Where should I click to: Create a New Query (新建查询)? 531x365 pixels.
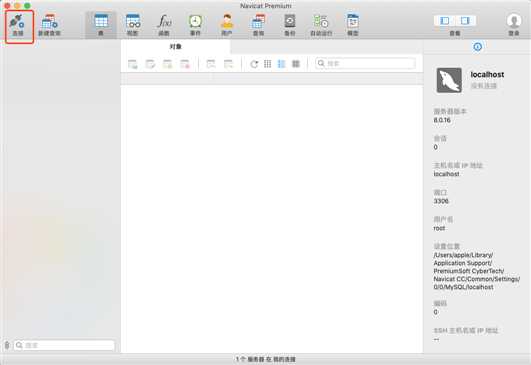click(x=49, y=26)
